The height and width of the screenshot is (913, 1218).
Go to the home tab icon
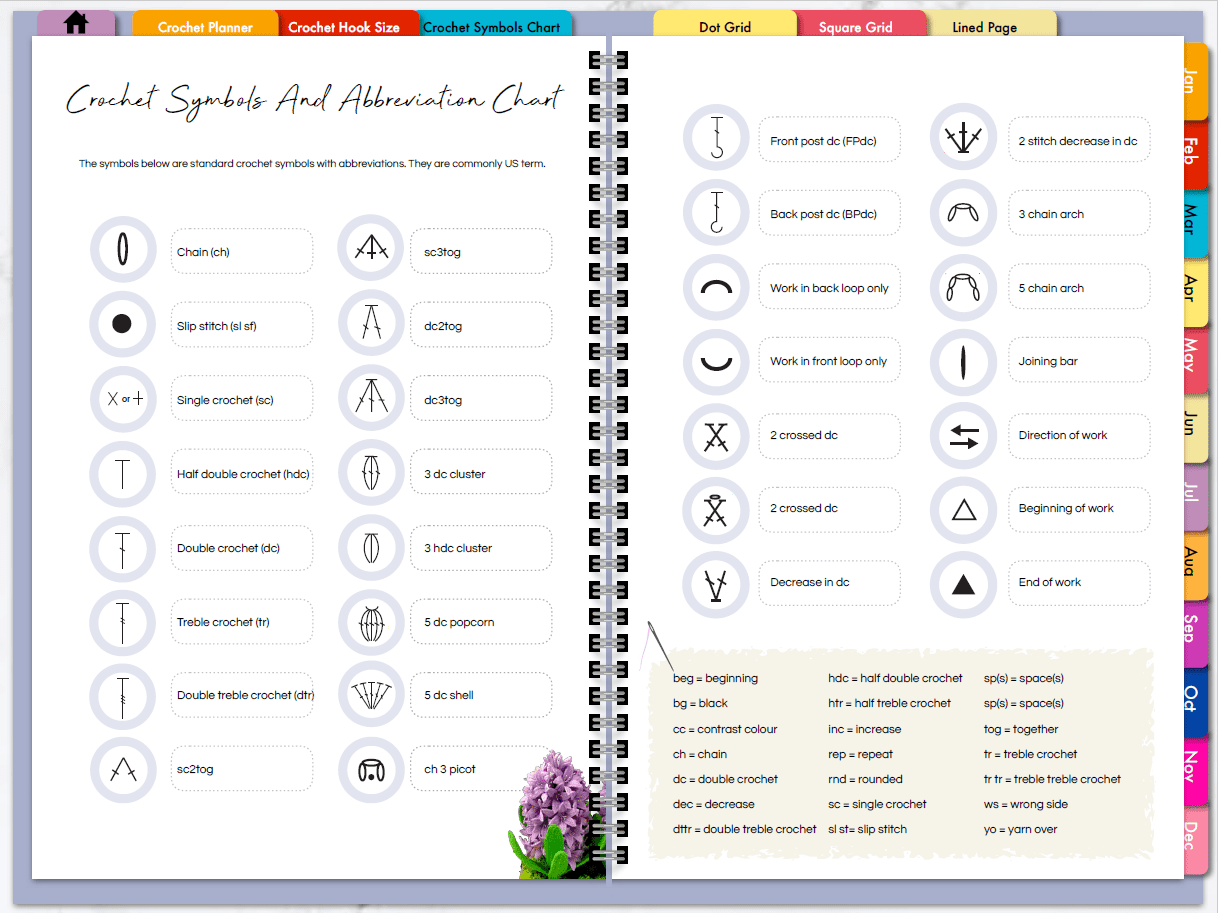click(x=76, y=23)
